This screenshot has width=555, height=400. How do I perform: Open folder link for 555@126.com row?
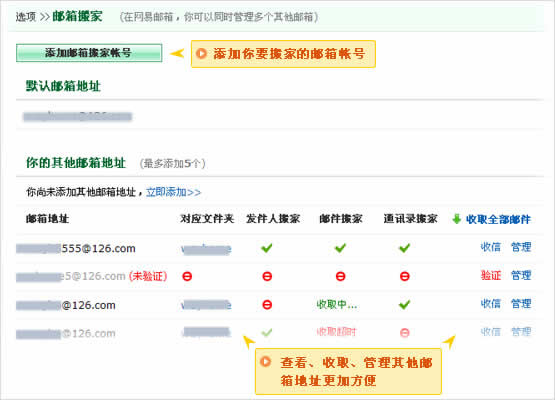coord(206,250)
